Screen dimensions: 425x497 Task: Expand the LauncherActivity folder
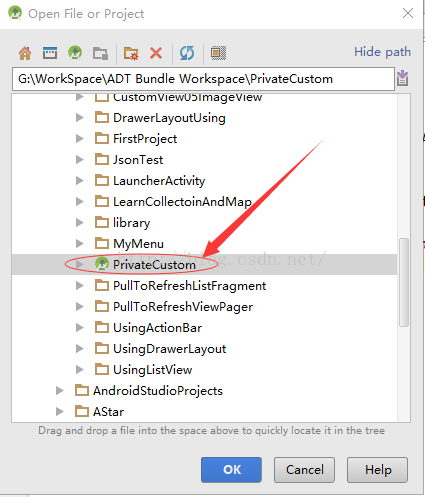[80, 180]
